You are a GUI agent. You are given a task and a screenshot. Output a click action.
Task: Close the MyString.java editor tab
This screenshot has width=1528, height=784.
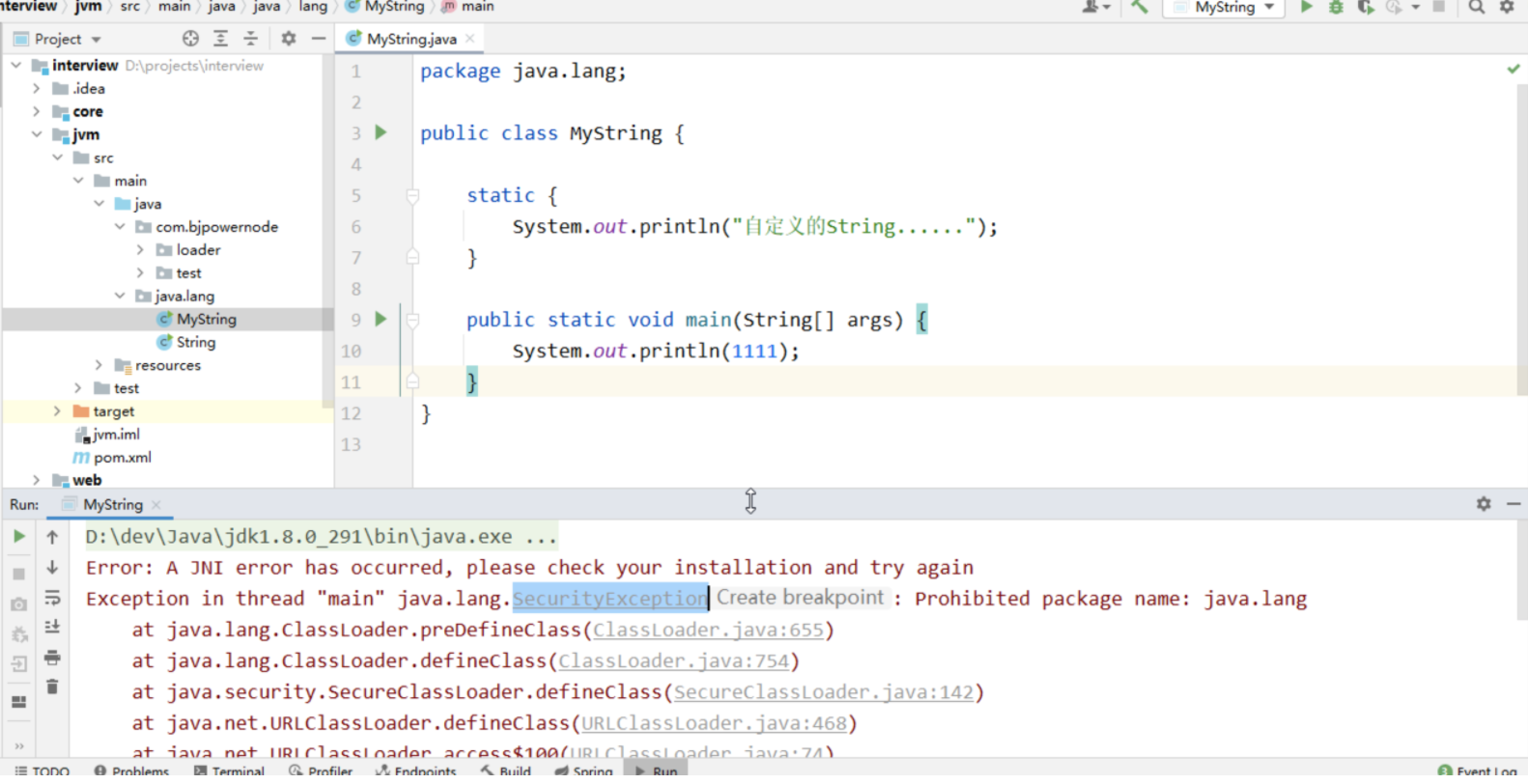pyautogui.click(x=469, y=39)
